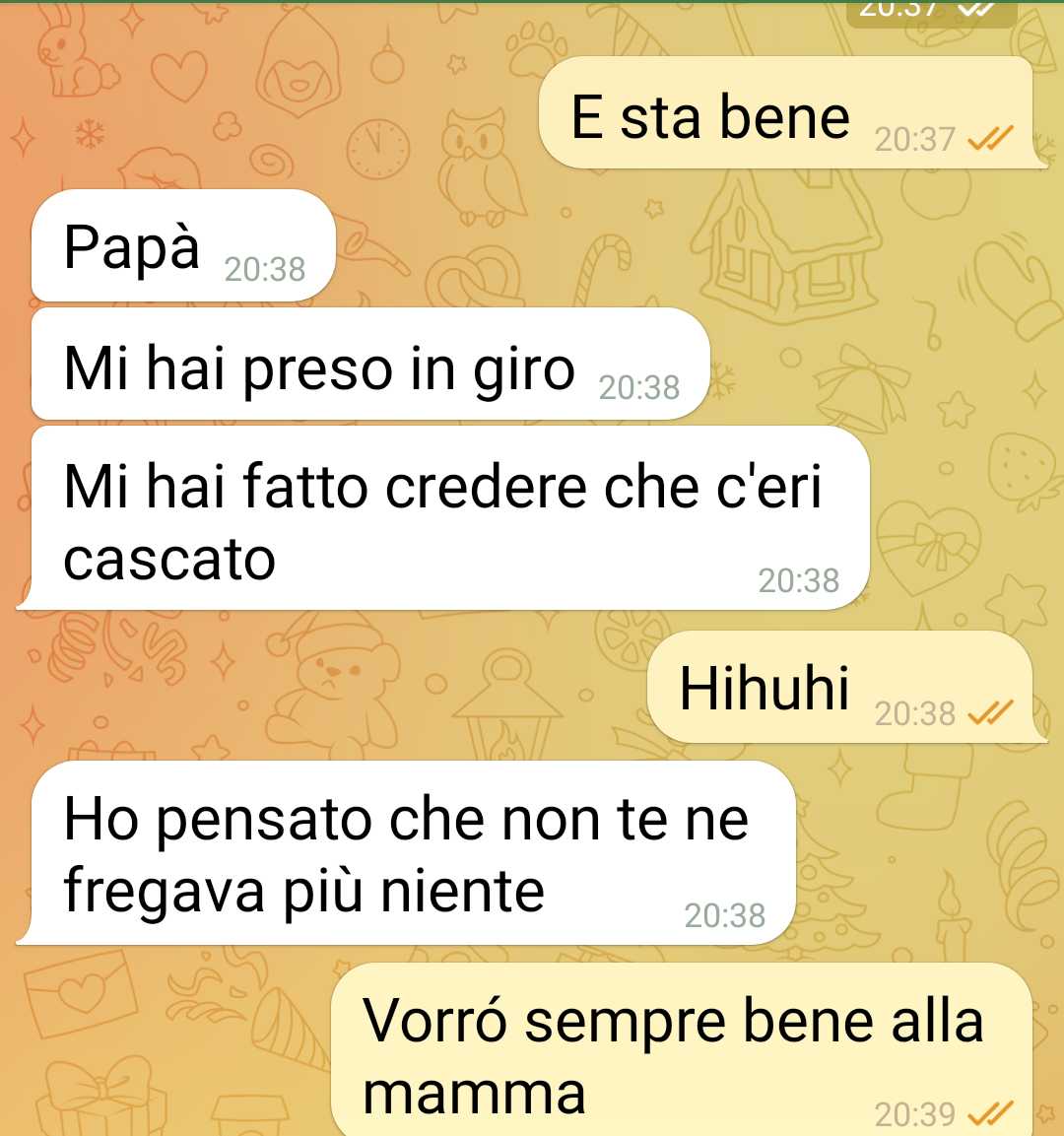This screenshot has height=1136, width=1064.
Task: Tap the 20:39 timestamp on the last message
Action: (915, 1114)
